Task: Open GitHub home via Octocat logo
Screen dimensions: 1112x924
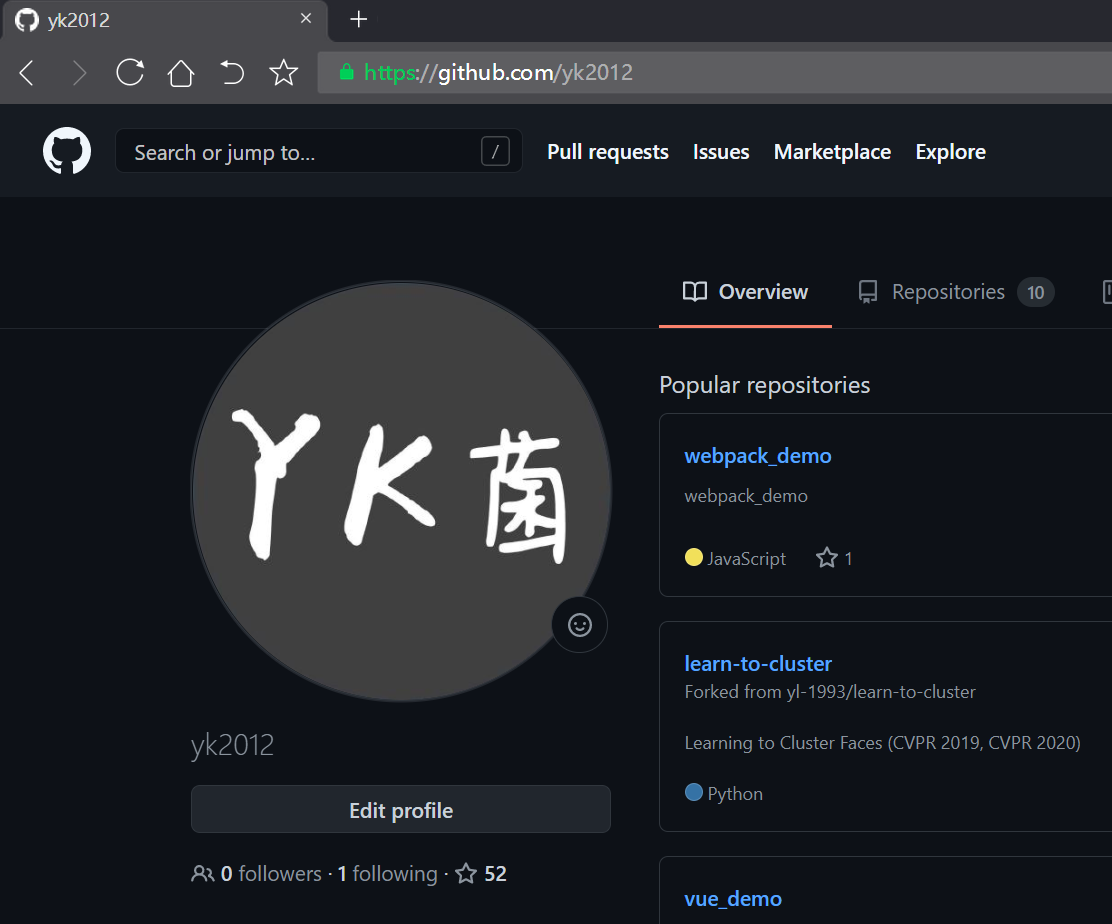Action: pos(67,150)
